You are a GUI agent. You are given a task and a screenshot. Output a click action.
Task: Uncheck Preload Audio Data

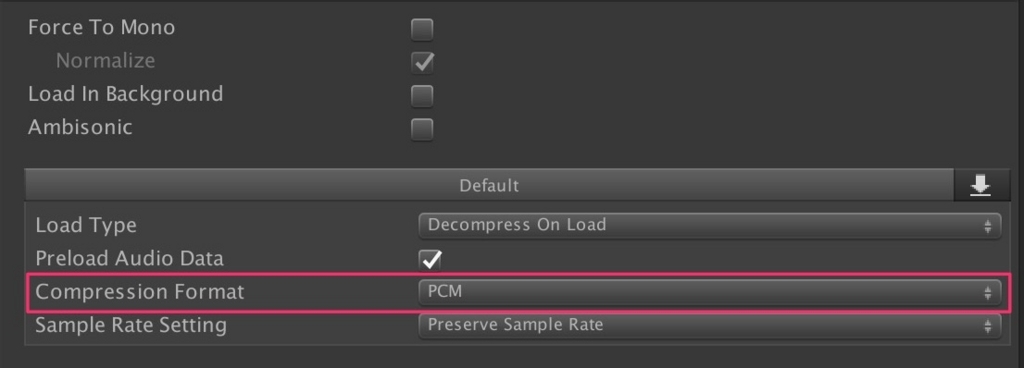tap(430, 259)
